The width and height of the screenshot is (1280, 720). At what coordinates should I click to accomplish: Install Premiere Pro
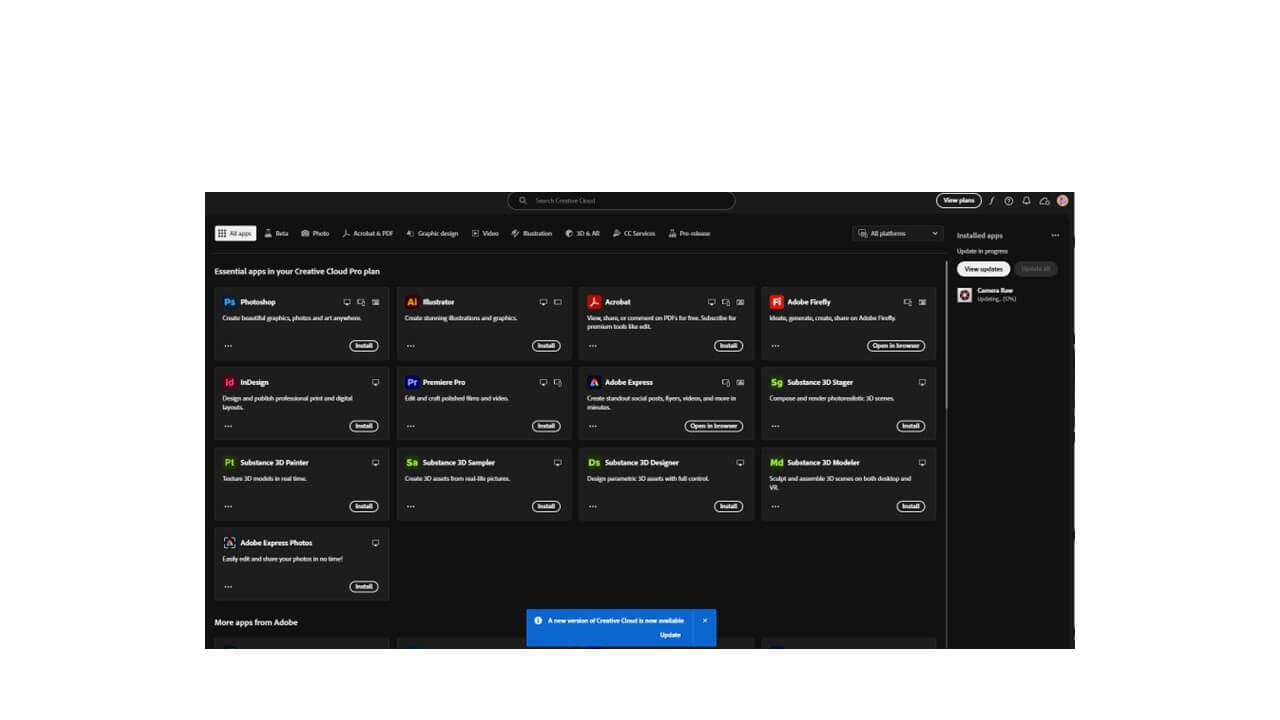546,426
